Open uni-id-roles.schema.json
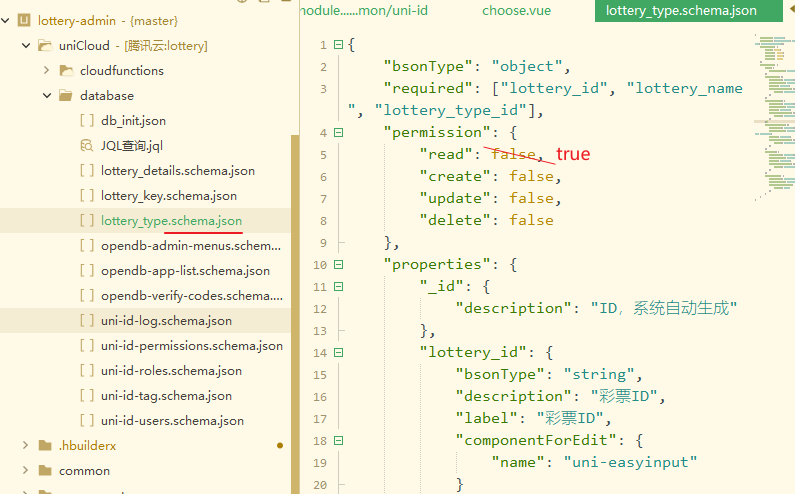The image size is (795, 494). pos(171,370)
